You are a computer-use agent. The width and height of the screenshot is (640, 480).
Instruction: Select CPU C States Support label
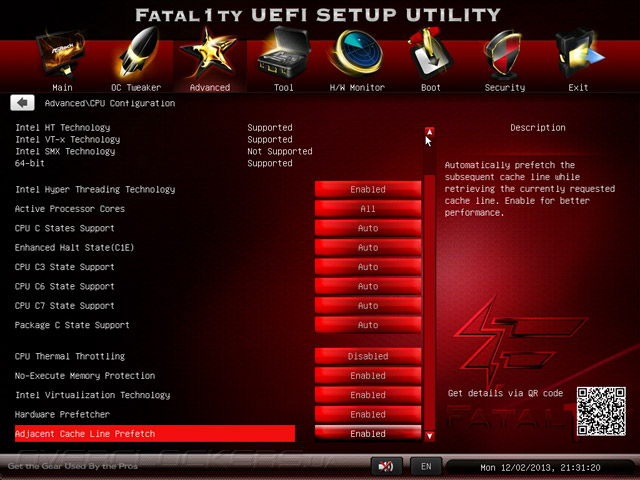(x=64, y=228)
